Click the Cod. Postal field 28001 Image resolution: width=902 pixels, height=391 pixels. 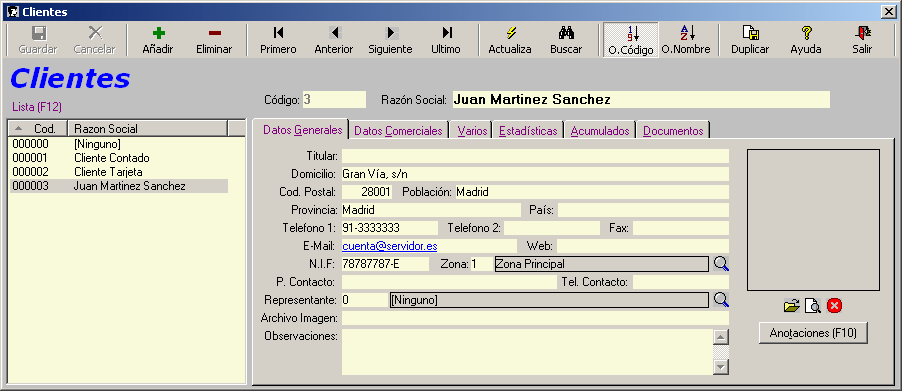[x=368, y=192]
